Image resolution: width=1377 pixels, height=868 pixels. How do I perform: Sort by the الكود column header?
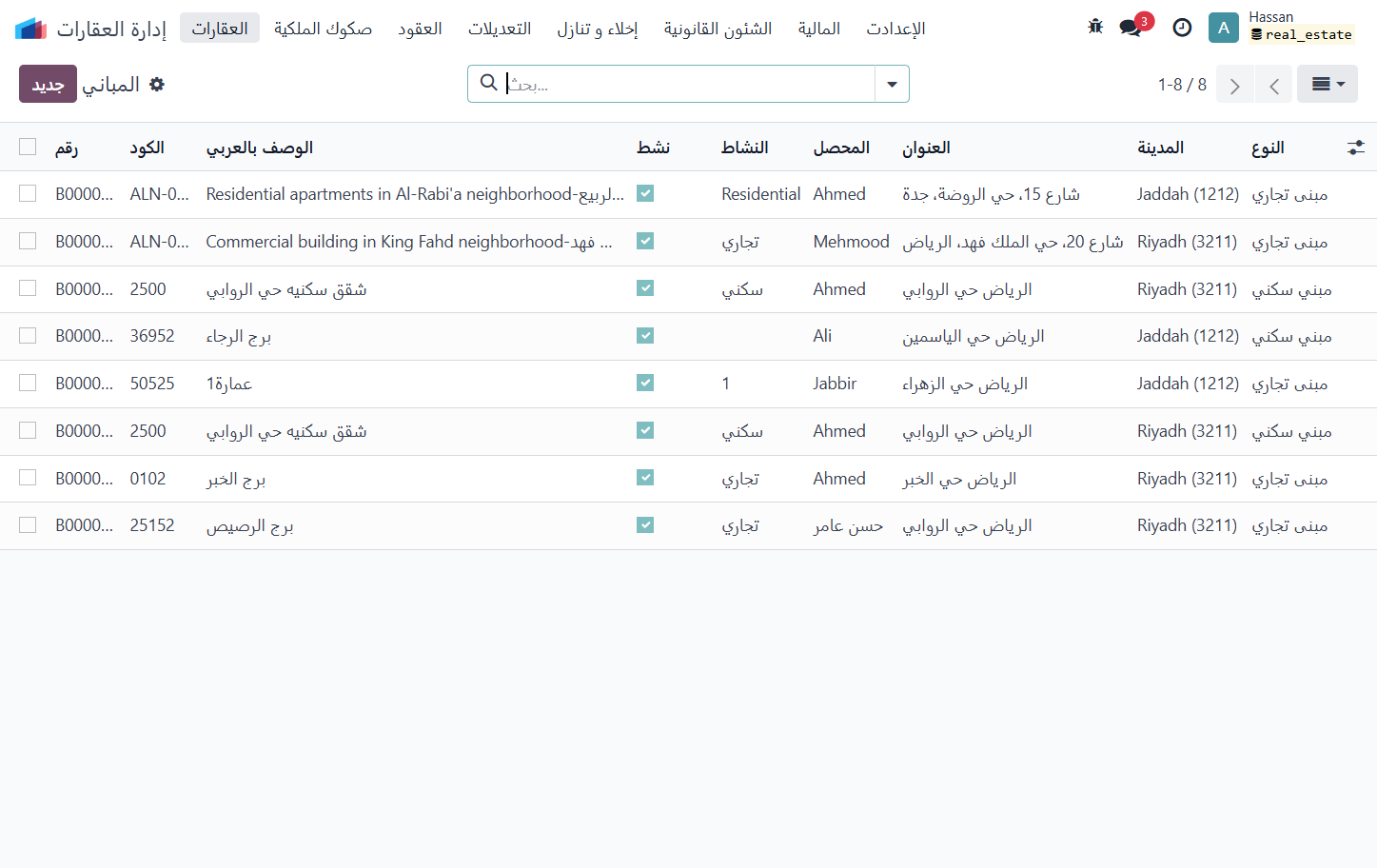coord(148,148)
